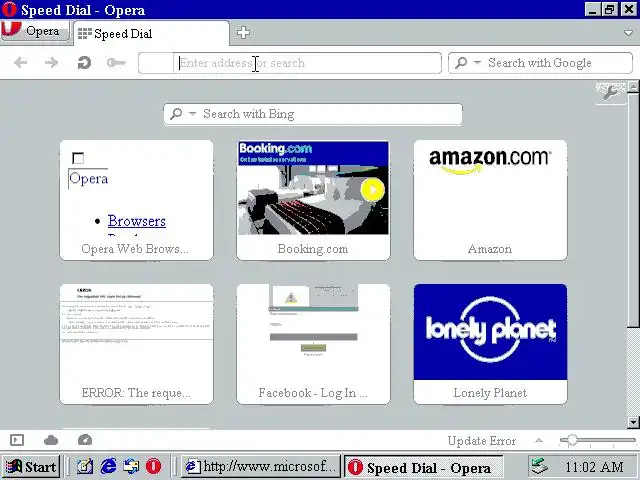Click the magnifier icon in Bing search box
This screenshot has height=480, width=640.
click(176, 113)
